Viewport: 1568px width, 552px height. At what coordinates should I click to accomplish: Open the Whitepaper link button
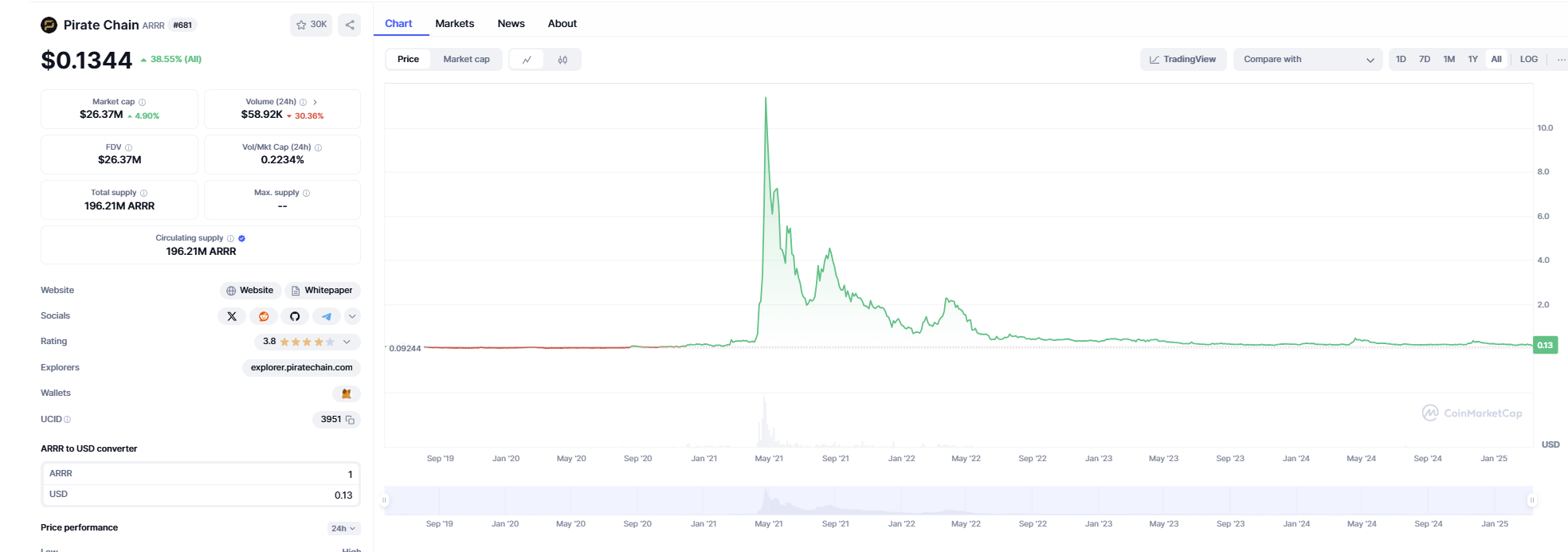[323, 291]
